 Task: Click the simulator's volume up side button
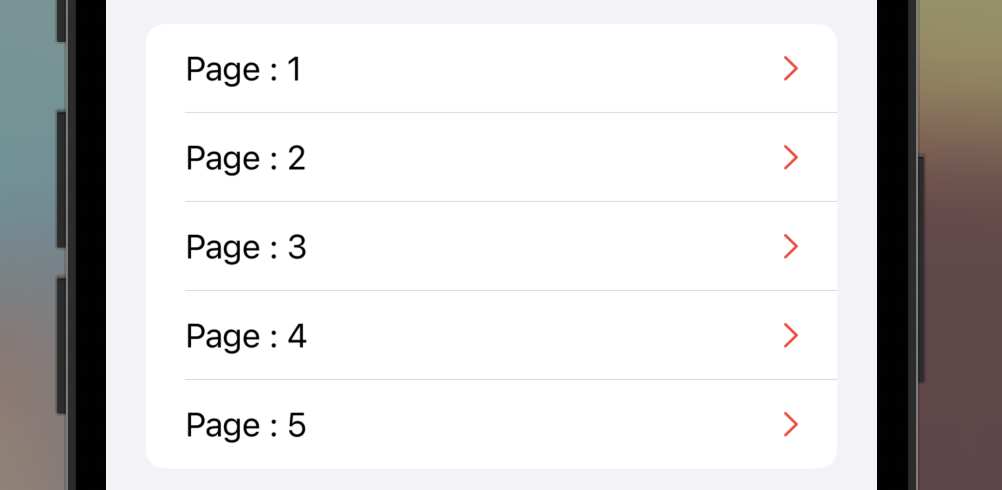tap(61, 180)
